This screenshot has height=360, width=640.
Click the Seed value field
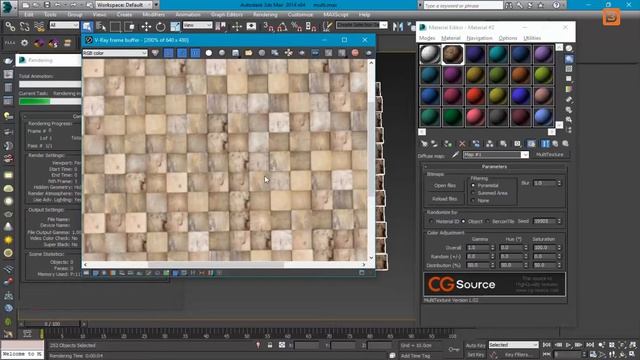(x=544, y=221)
